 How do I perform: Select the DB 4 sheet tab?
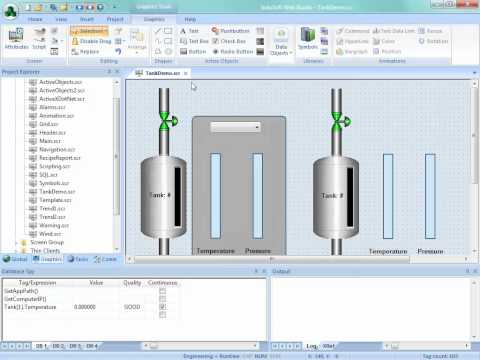(x=92, y=346)
